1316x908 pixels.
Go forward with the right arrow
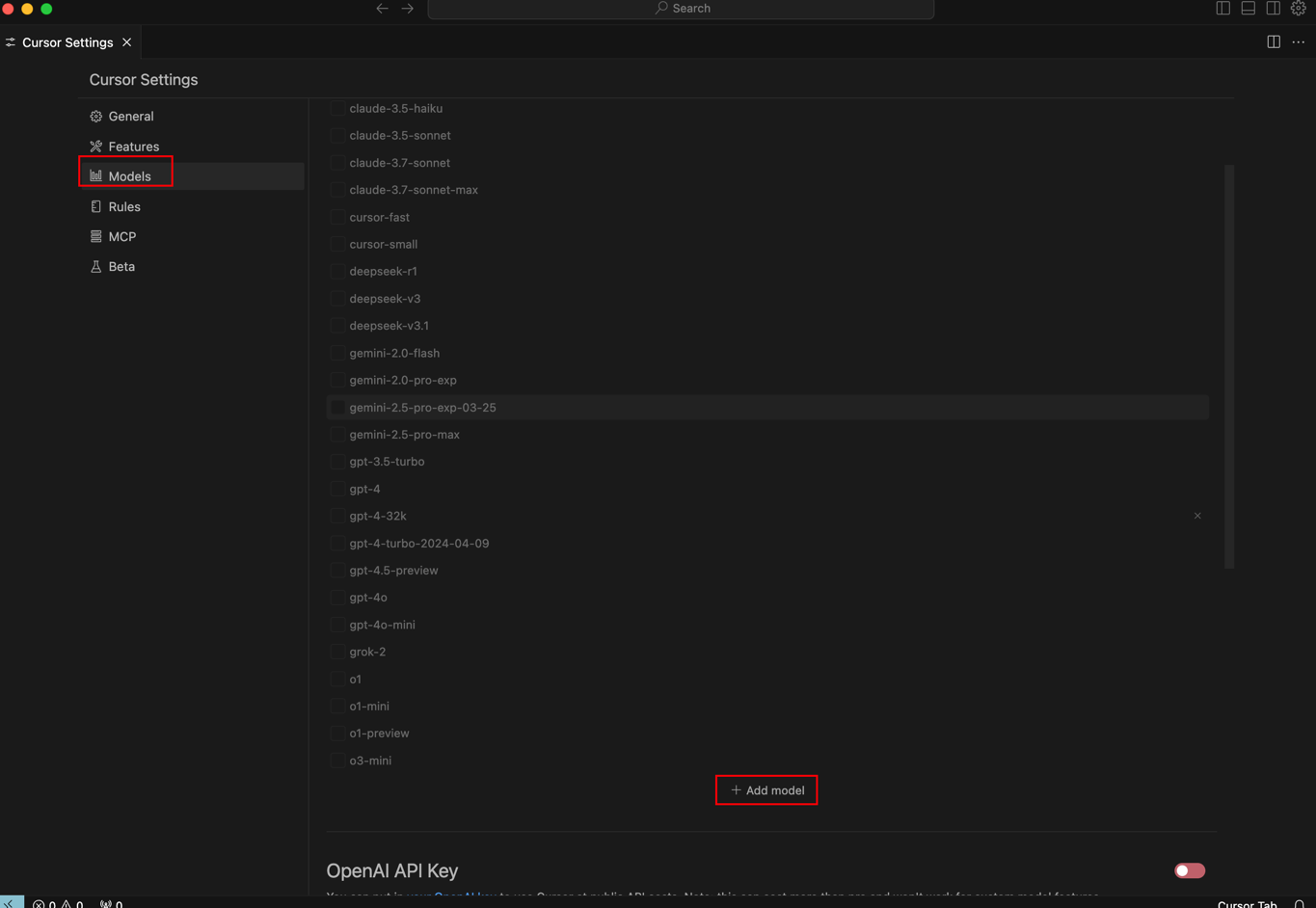(x=408, y=9)
